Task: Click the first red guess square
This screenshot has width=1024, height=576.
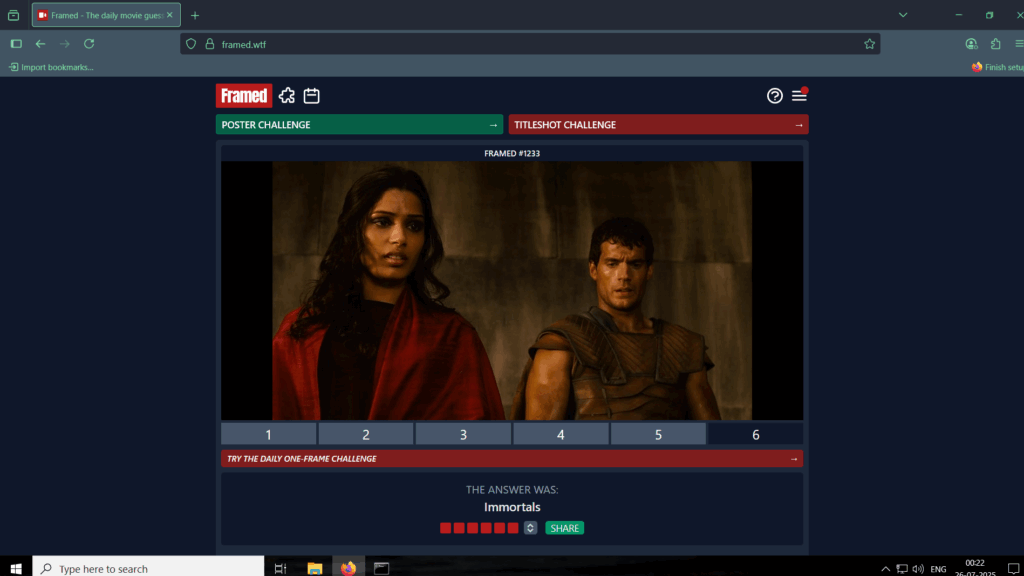Action: click(x=446, y=528)
